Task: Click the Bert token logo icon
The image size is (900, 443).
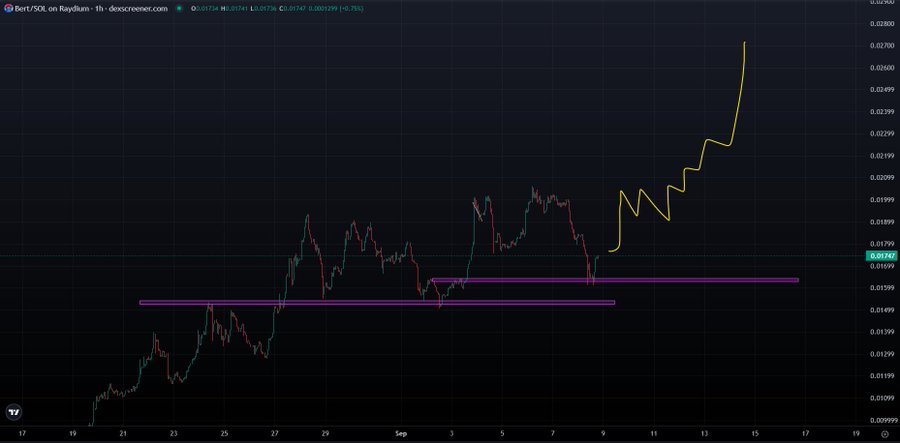Action: (8, 9)
